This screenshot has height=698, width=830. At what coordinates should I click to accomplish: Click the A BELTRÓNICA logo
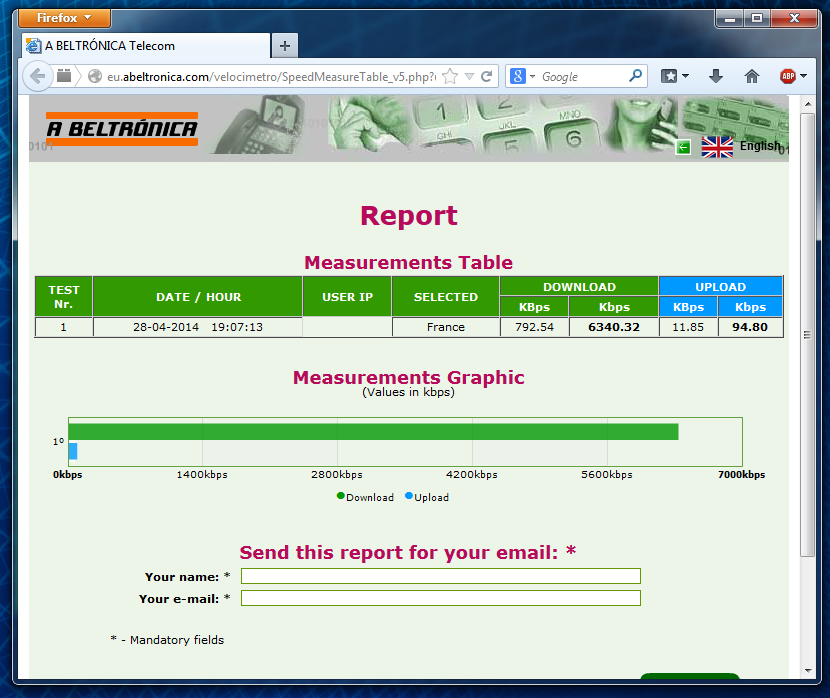pyautogui.click(x=122, y=129)
